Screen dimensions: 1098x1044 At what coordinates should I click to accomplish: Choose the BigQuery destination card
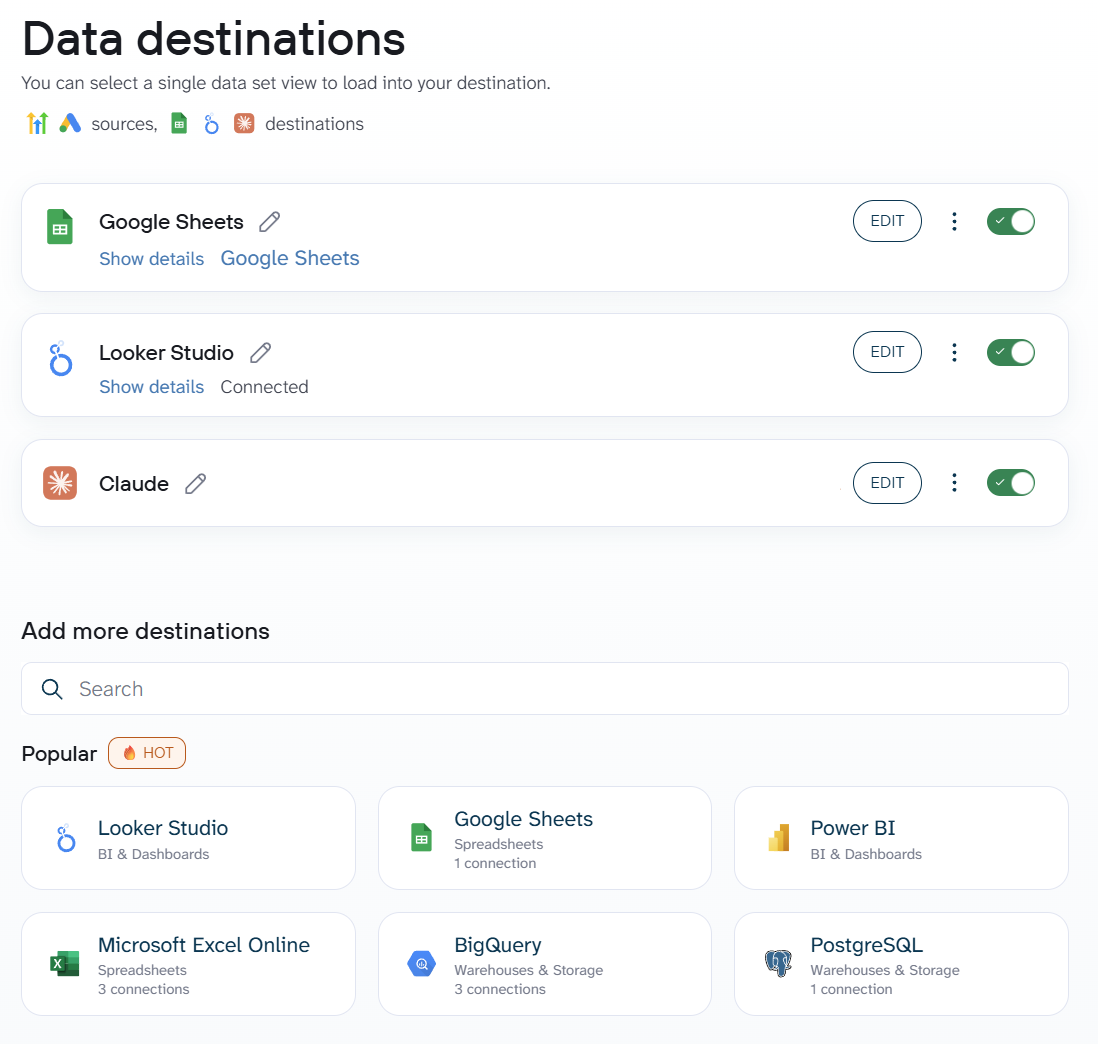(545, 964)
